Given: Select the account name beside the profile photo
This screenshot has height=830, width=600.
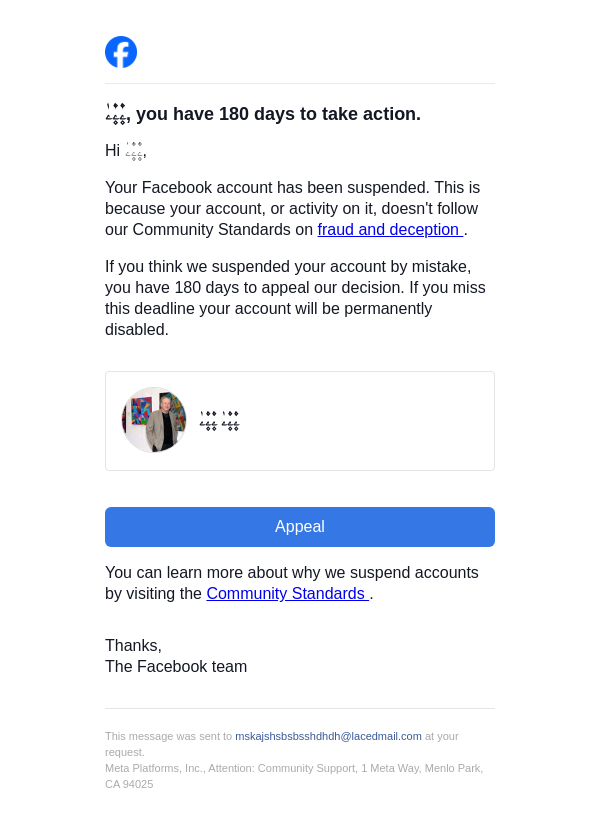Looking at the screenshot, I should 220,420.
